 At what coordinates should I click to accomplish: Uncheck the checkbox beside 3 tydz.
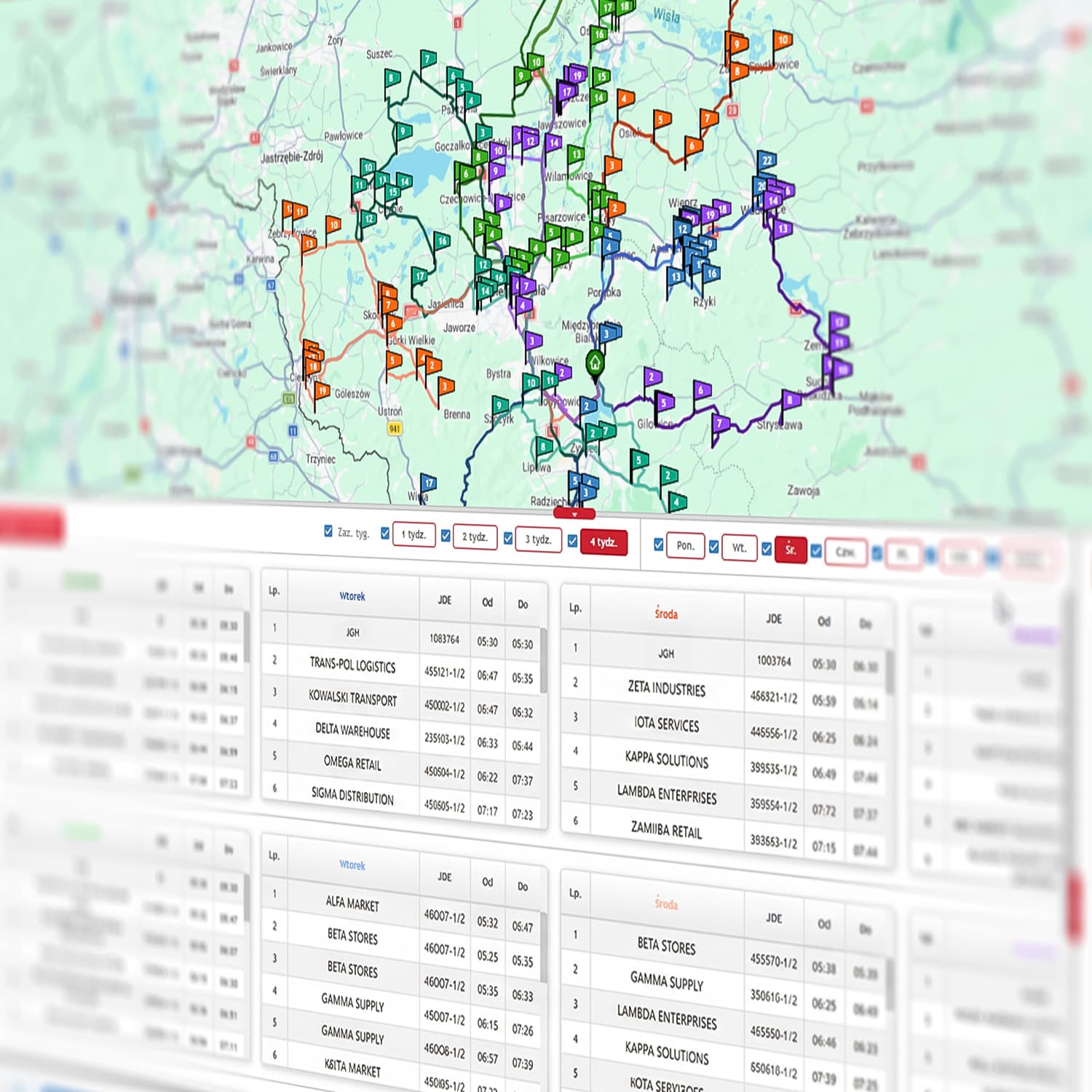click(x=508, y=539)
